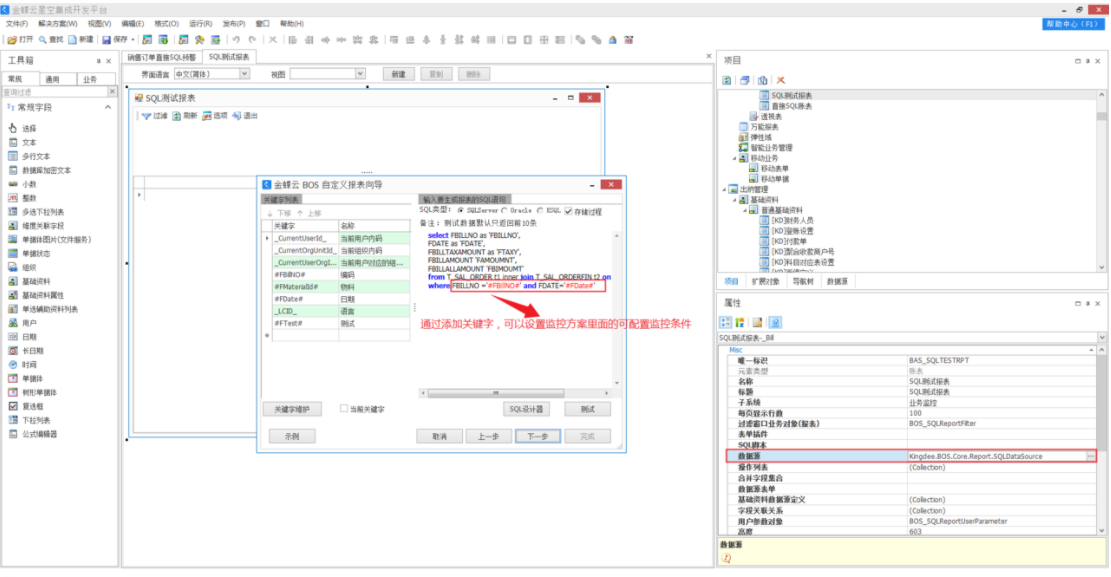
Task: Click the redo arrow in main toolbar
Action: (x=252, y=40)
